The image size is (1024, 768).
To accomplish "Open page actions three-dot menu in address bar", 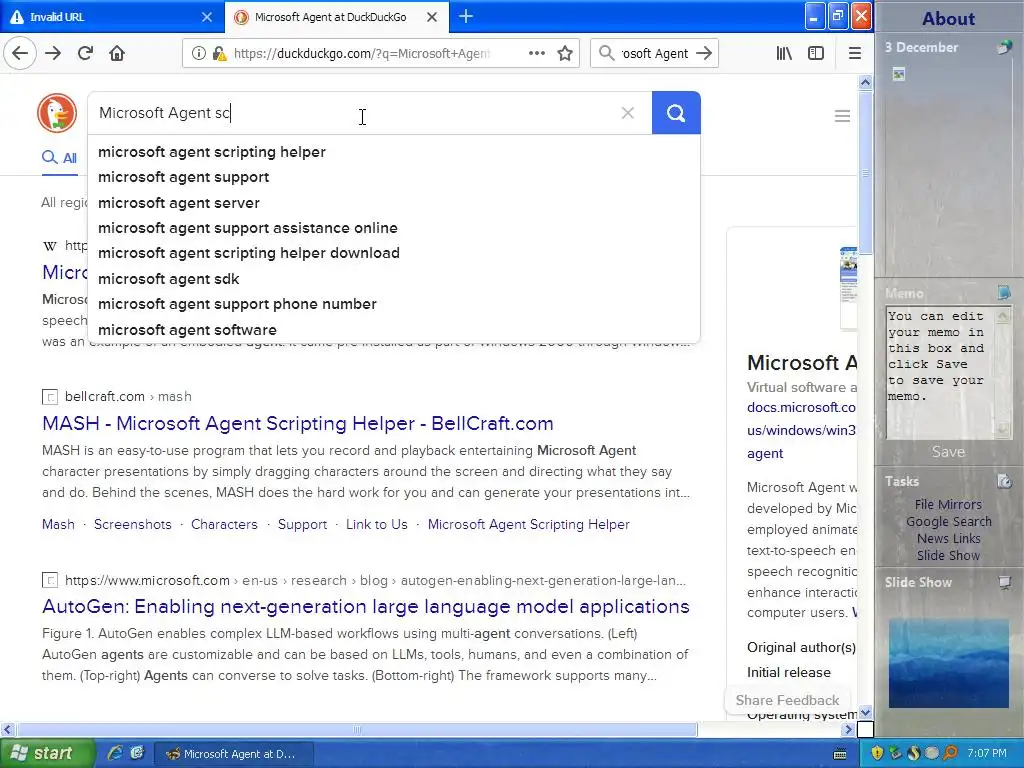I will click(537, 53).
